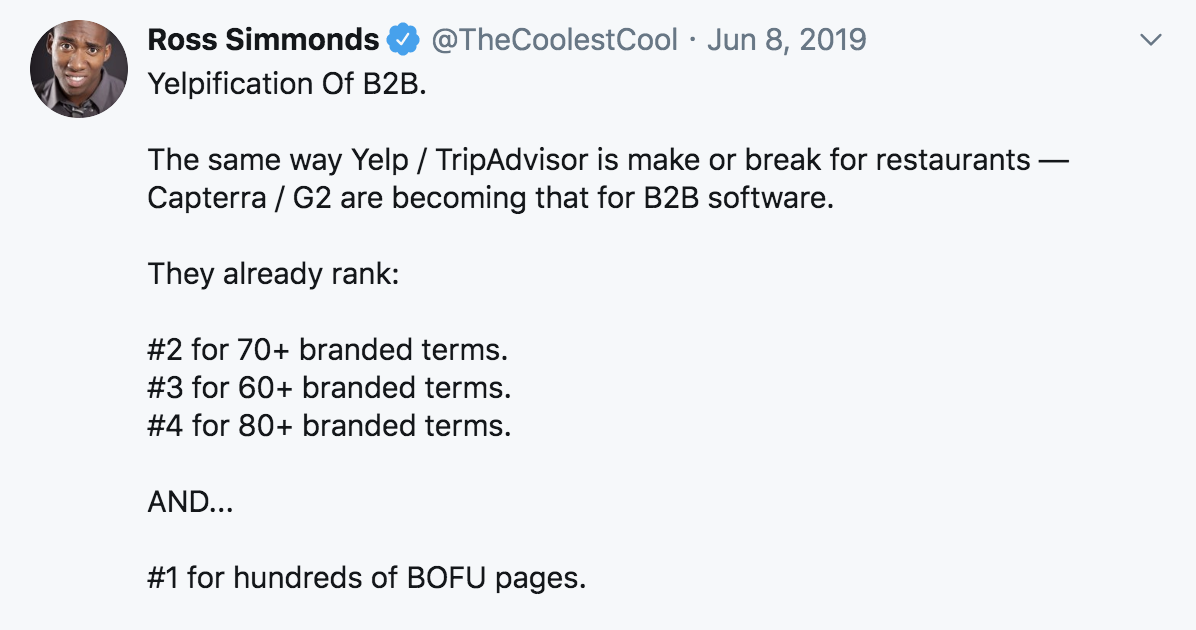
Task: Click the '#4 for 80+ branded terms.' line
Action: coord(330,426)
